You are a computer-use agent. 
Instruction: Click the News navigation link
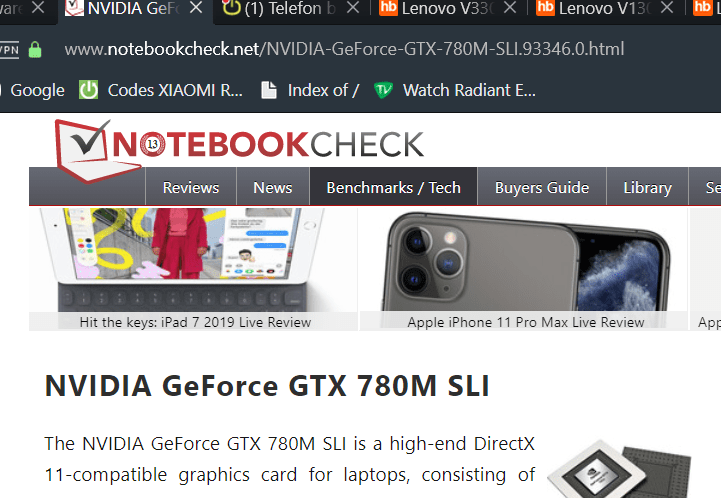pyautogui.click(x=273, y=188)
